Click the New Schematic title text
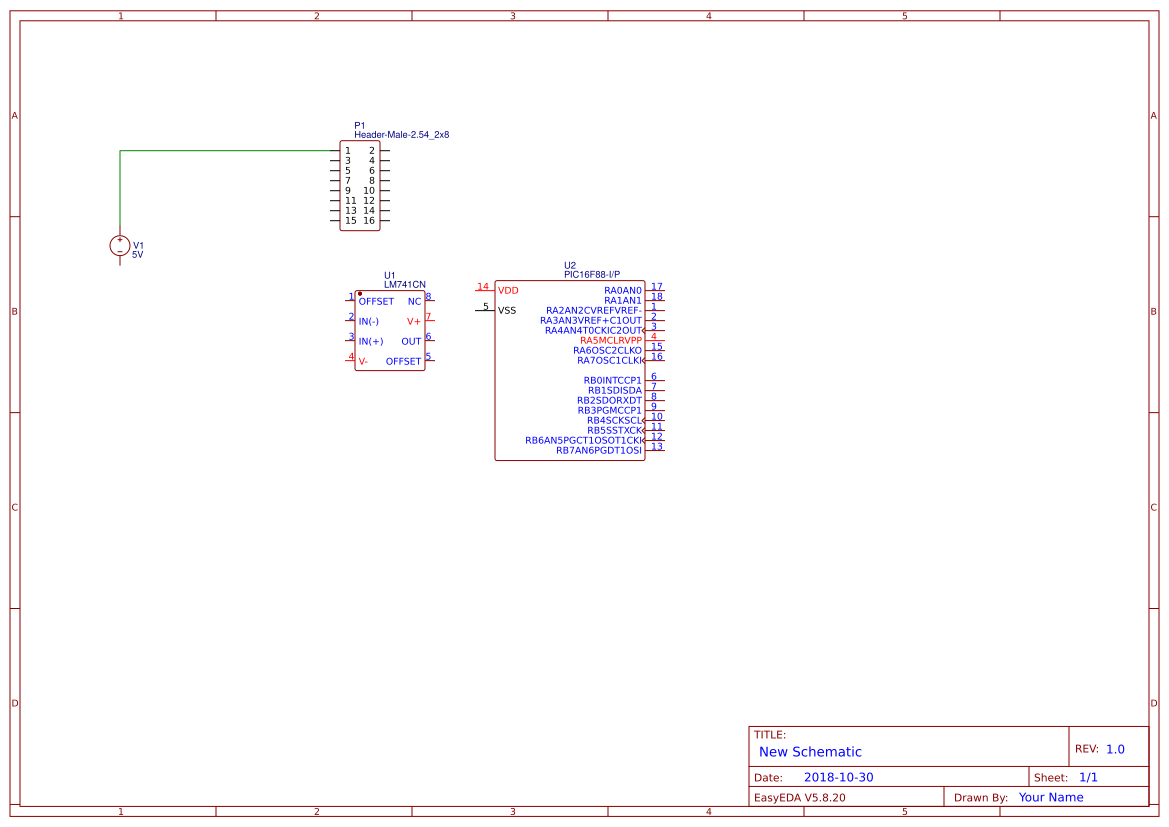1169x827 pixels. (804, 752)
